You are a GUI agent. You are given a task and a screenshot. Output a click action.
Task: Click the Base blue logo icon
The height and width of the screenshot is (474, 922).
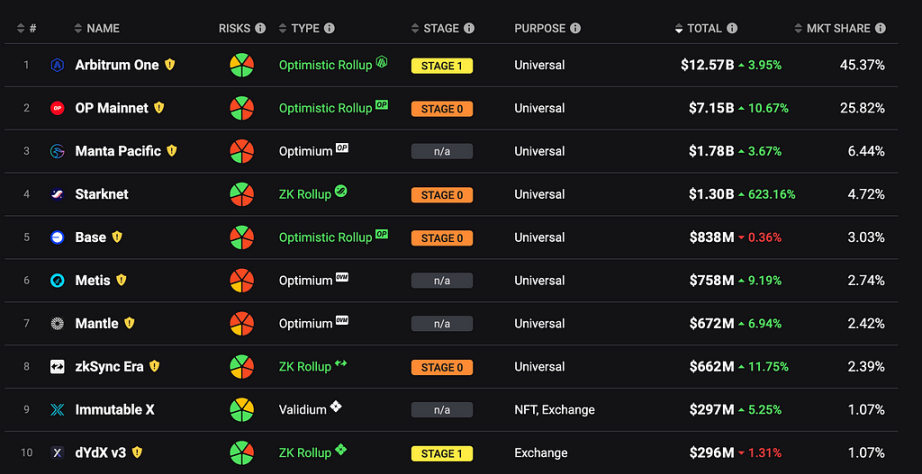[57, 237]
